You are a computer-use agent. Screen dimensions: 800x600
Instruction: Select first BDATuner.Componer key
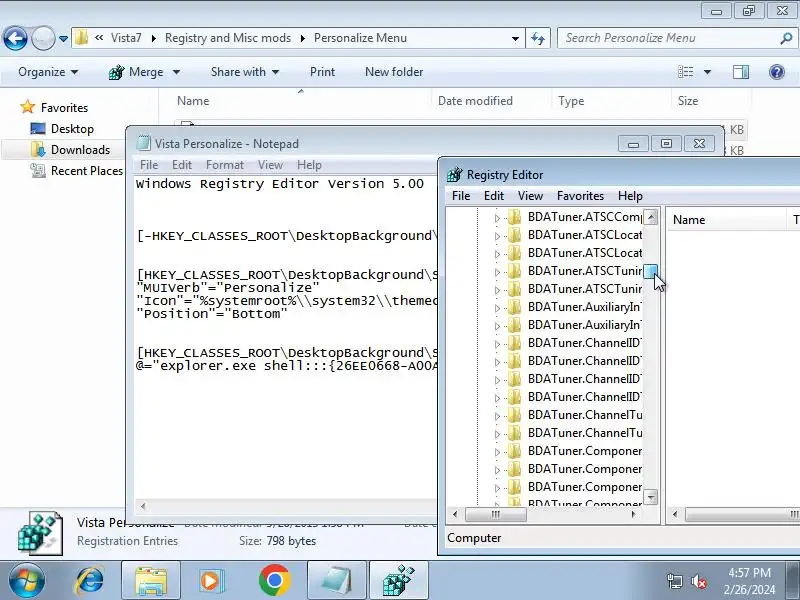(x=585, y=451)
